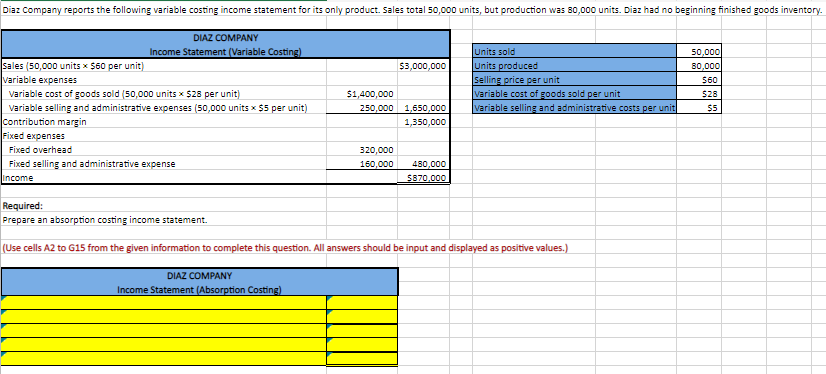Click the $28 variable cost value
The width and height of the screenshot is (826, 374).
699,94
